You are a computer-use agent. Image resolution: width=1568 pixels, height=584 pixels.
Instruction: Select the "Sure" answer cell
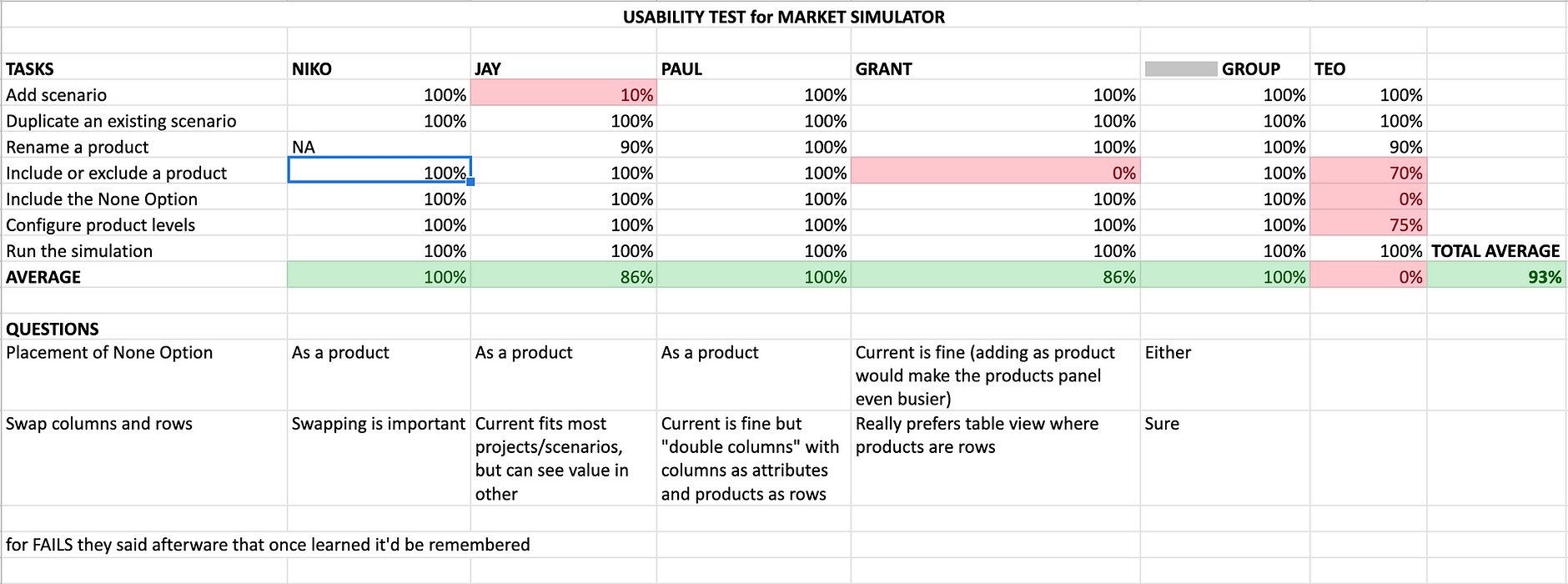coord(1224,424)
